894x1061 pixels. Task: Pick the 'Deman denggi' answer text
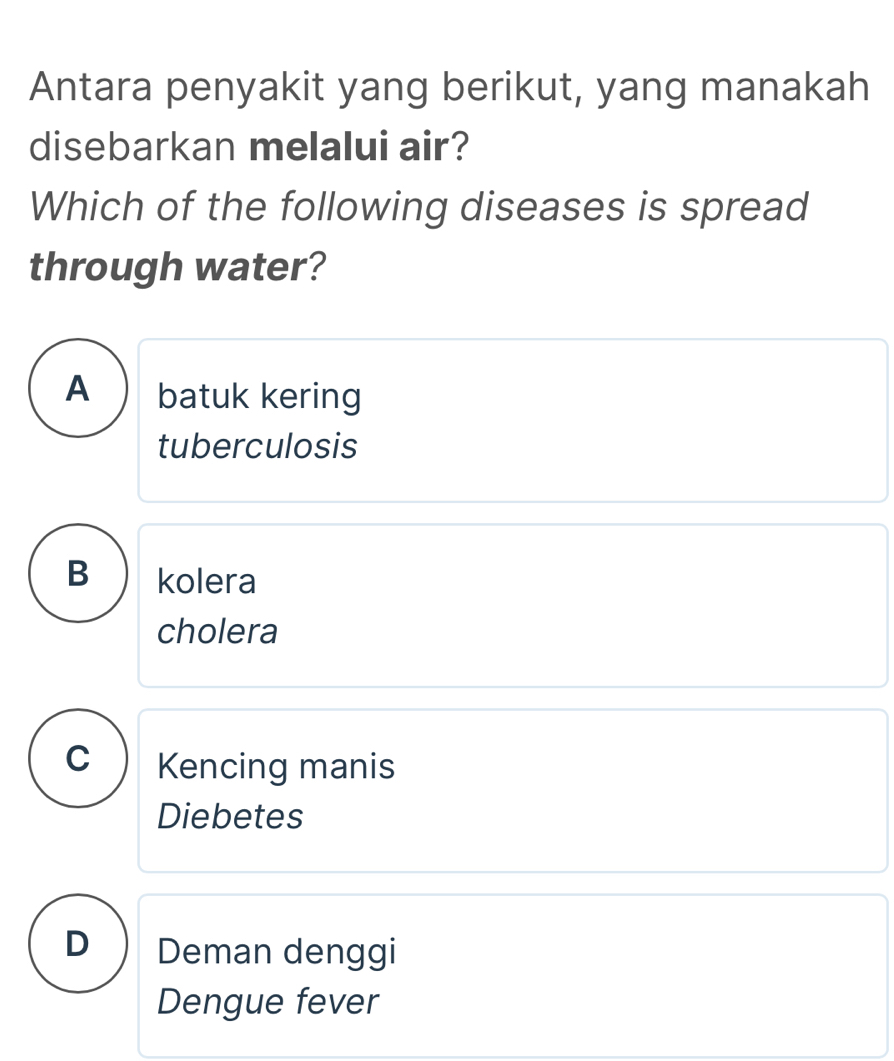point(276,951)
